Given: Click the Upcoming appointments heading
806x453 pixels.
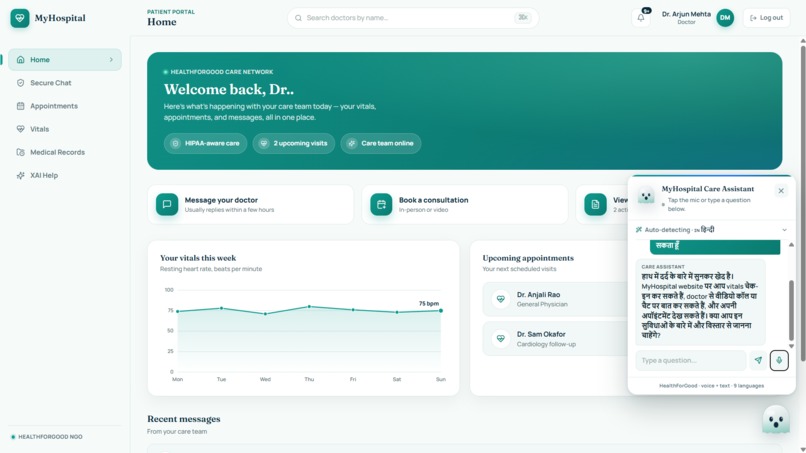Looking at the screenshot, I should [x=528, y=258].
